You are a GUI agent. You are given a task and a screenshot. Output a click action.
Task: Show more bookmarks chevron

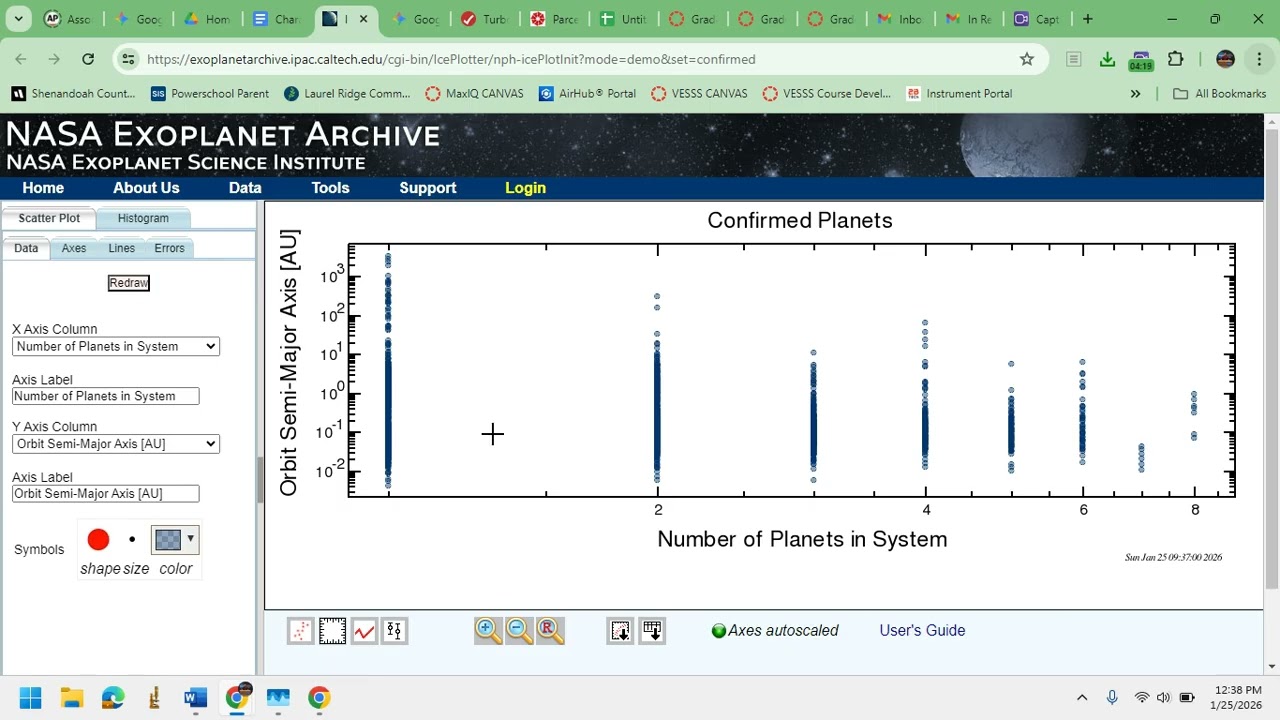pos(1135,93)
